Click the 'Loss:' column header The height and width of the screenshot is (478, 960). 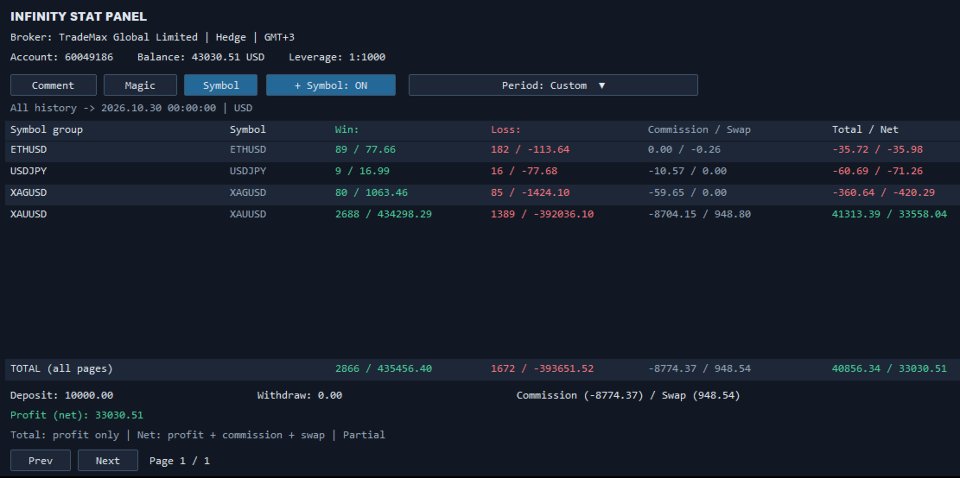[506, 130]
